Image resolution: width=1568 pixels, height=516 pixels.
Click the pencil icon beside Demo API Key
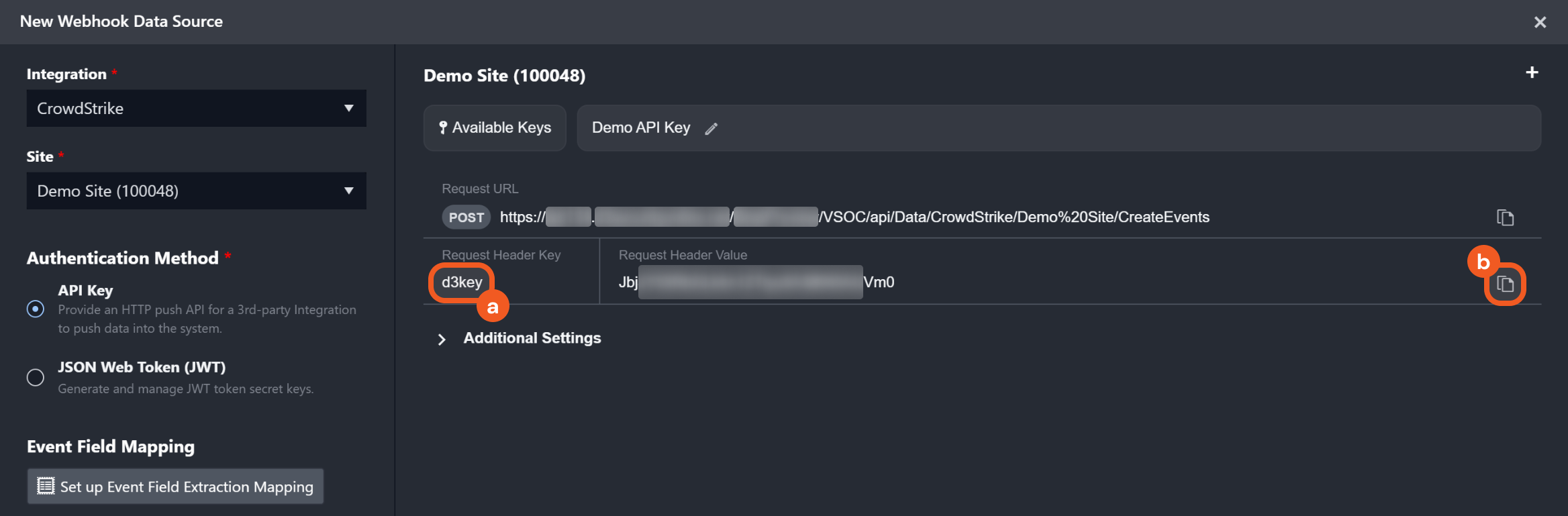pyautogui.click(x=712, y=129)
